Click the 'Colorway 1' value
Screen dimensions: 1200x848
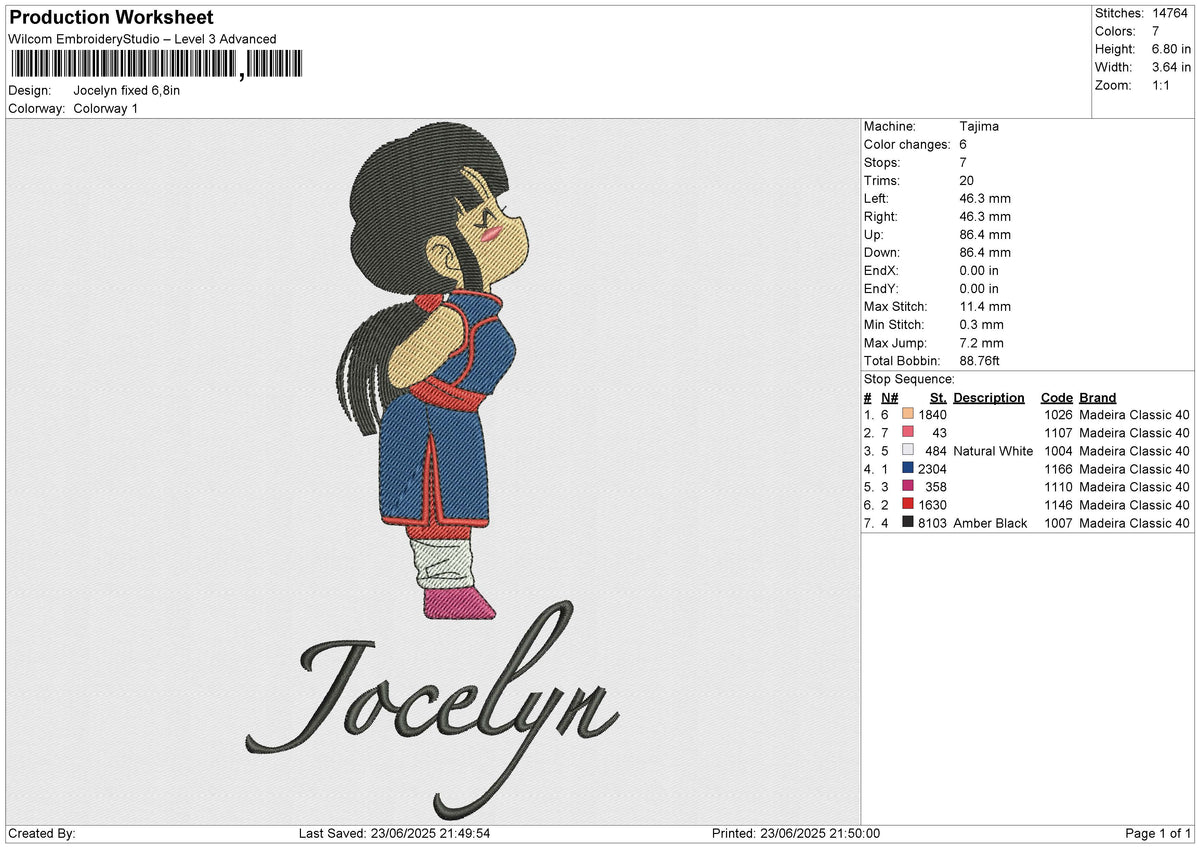pos(106,108)
